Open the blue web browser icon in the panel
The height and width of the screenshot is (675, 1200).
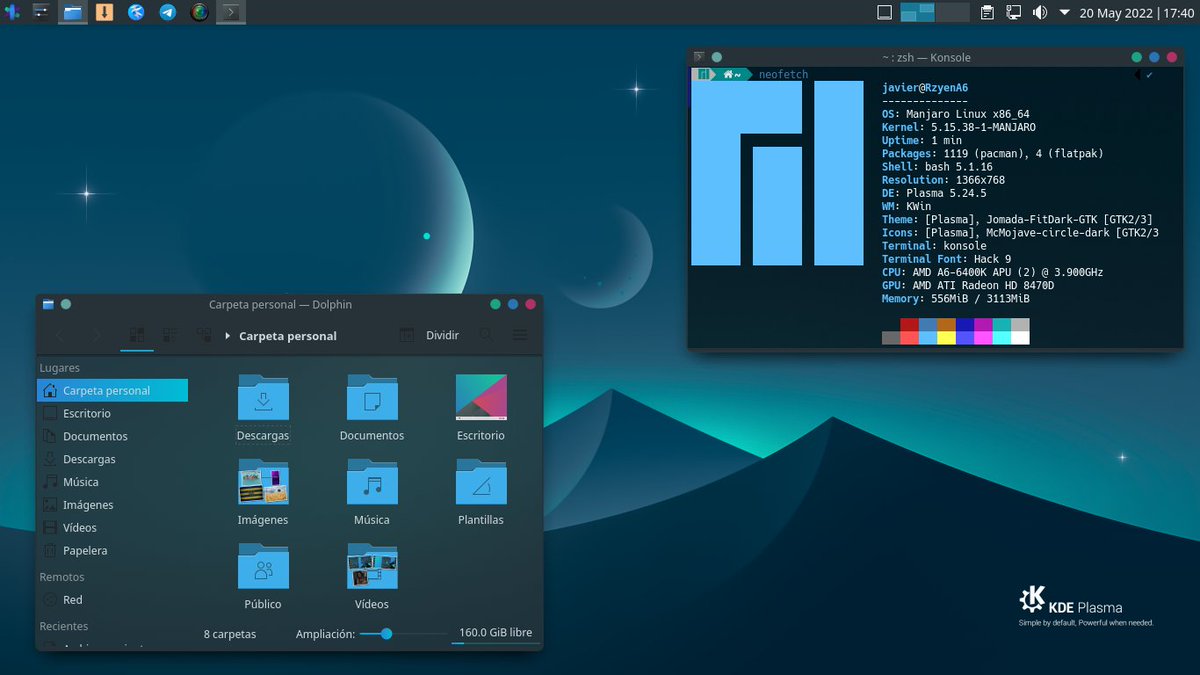(136, 13)
